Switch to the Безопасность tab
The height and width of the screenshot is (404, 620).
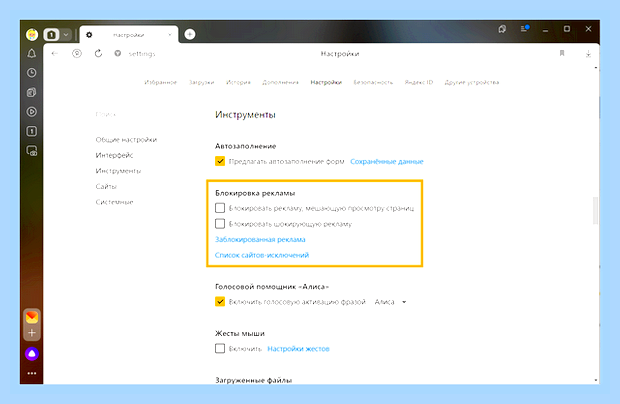[373, 82]
